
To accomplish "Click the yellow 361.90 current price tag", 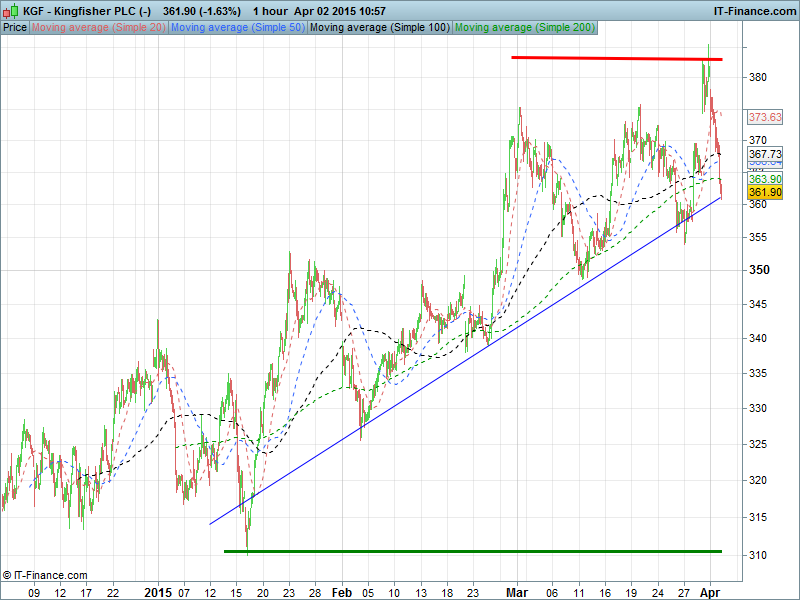I will click(765, 192).
